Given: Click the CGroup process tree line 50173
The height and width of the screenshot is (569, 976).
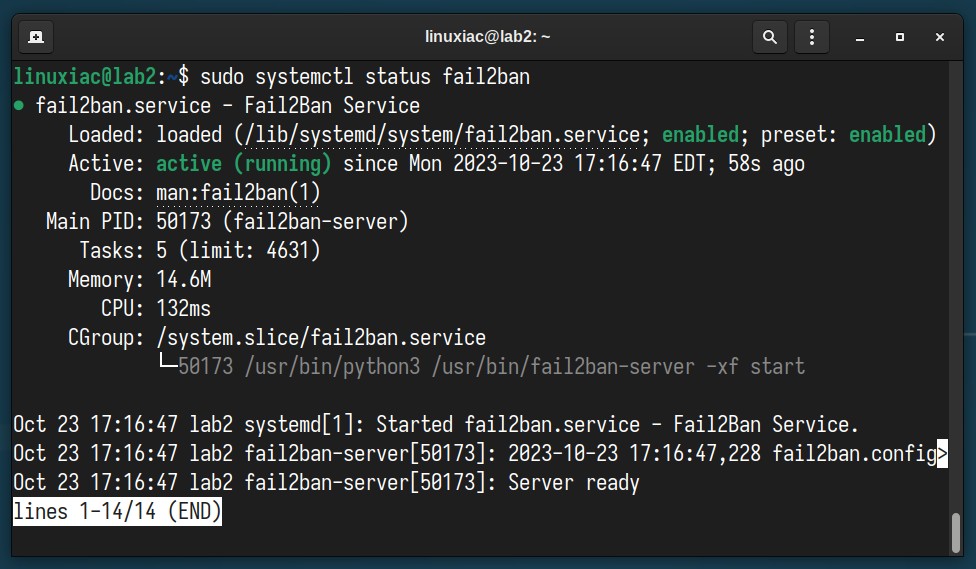Looking at the screenshot, I should click(x=482, y=366).
